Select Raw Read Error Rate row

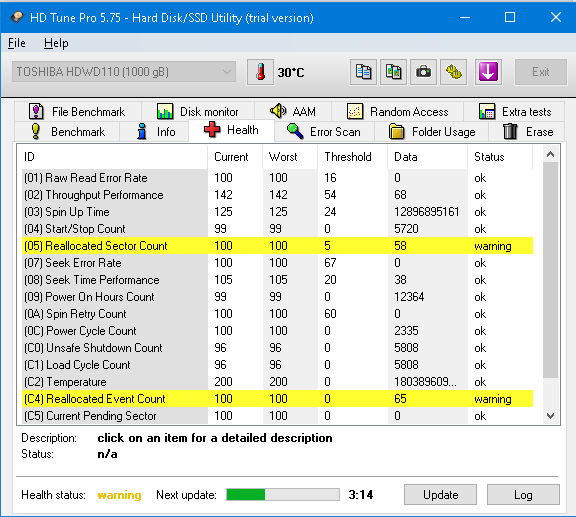[277, 178]
